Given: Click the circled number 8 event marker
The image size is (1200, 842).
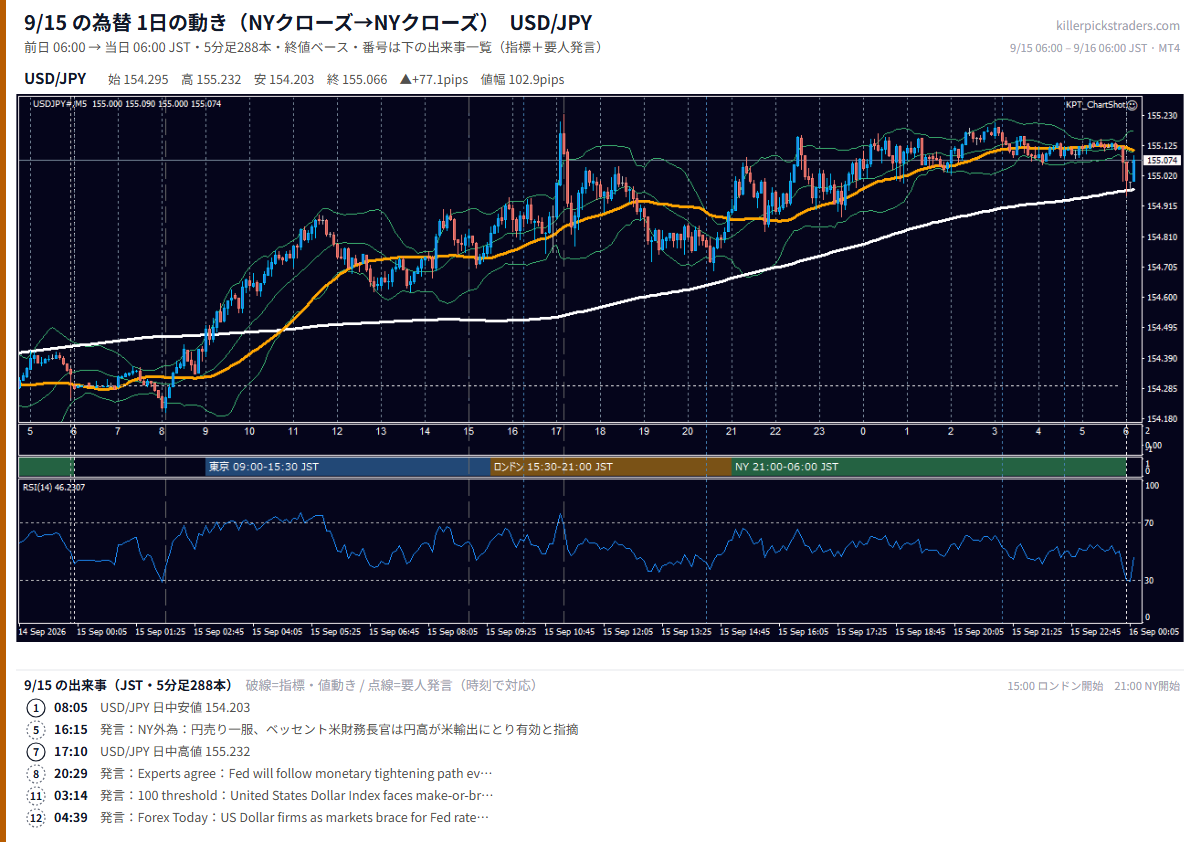Looking at the screenshot, I should point(36,774).
